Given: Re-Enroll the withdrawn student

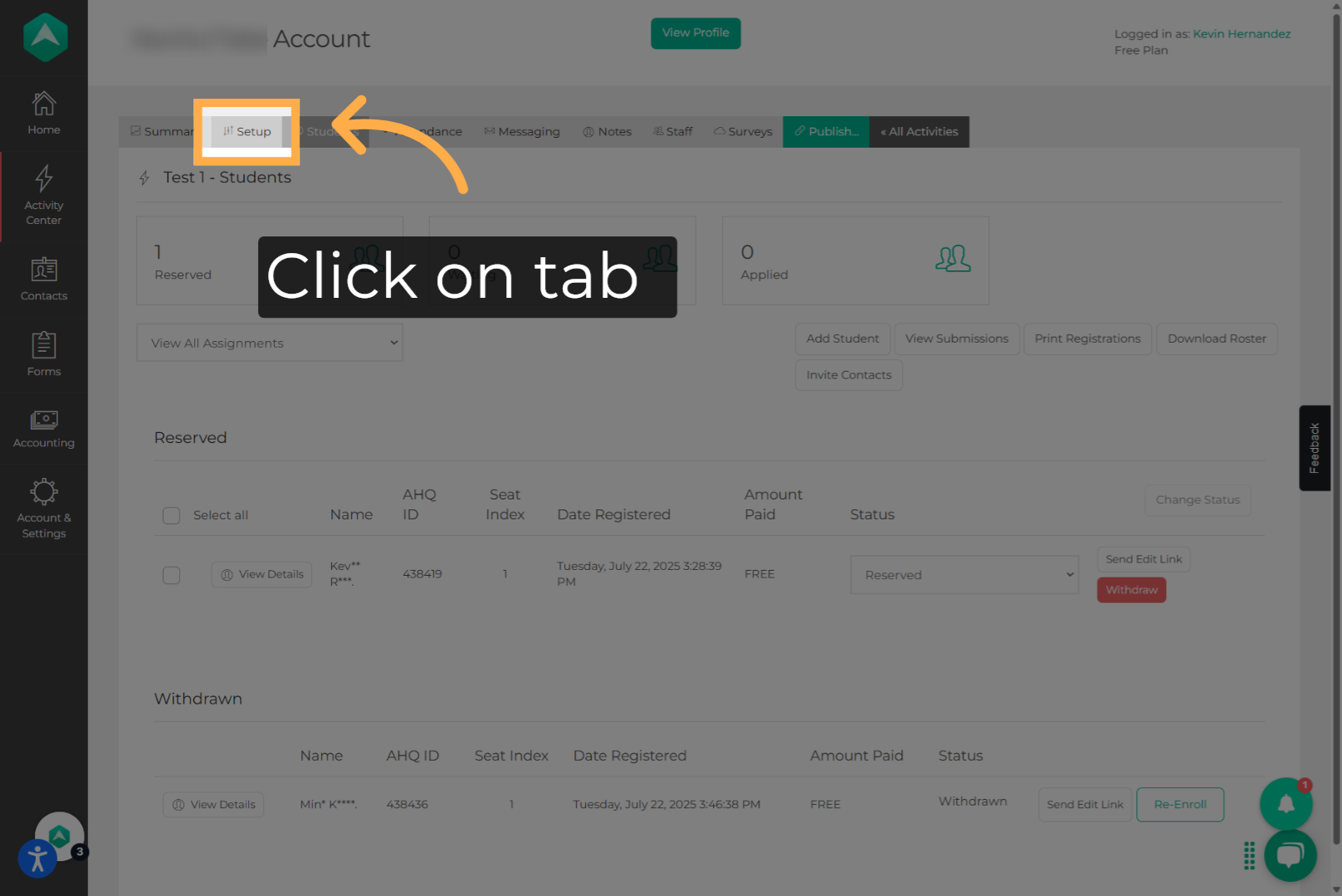Looking at the screenshot, I should 1180,805.
